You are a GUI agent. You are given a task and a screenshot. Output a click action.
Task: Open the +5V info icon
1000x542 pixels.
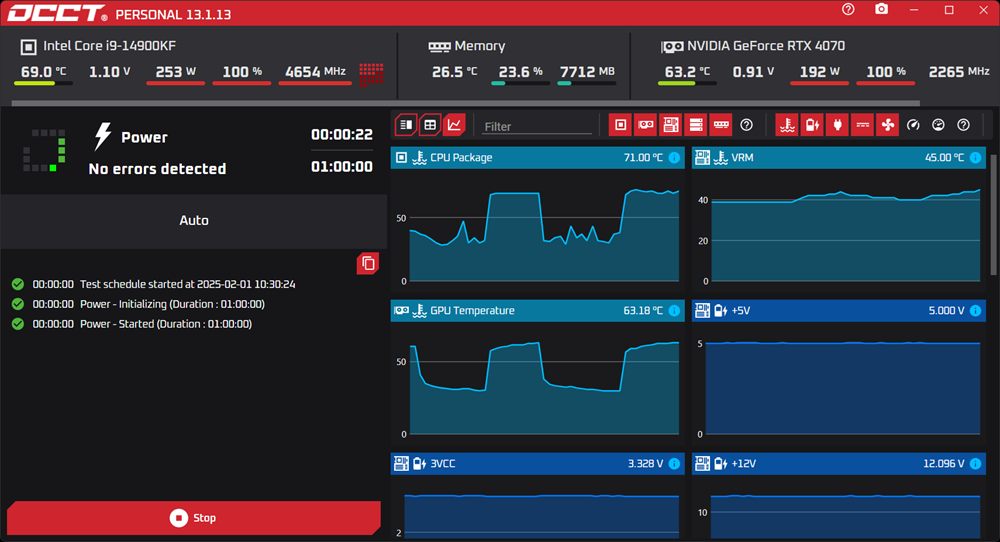pyautogui.click(x=975, y=311)
